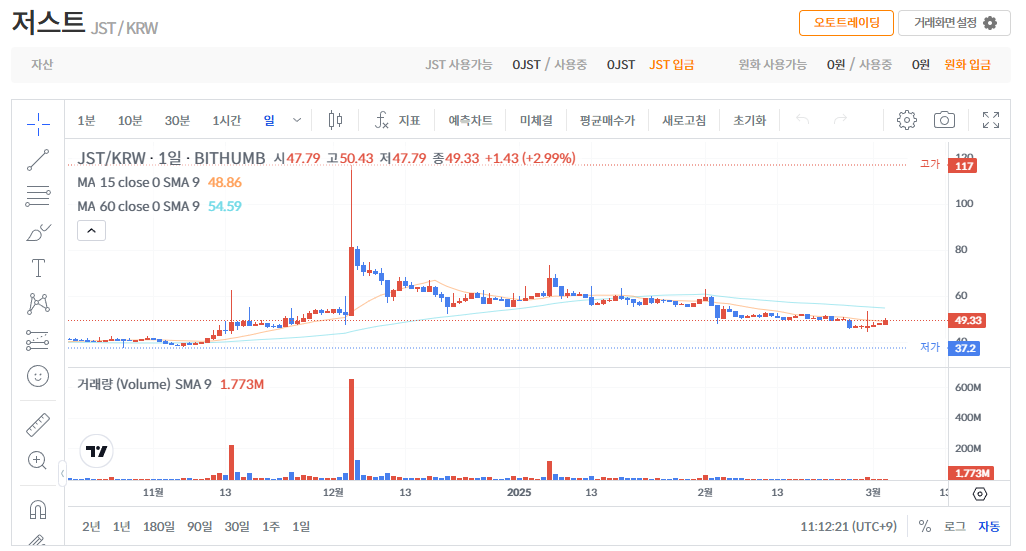Click the JST/KRW · 1일 · BITHUMB title

171,158
